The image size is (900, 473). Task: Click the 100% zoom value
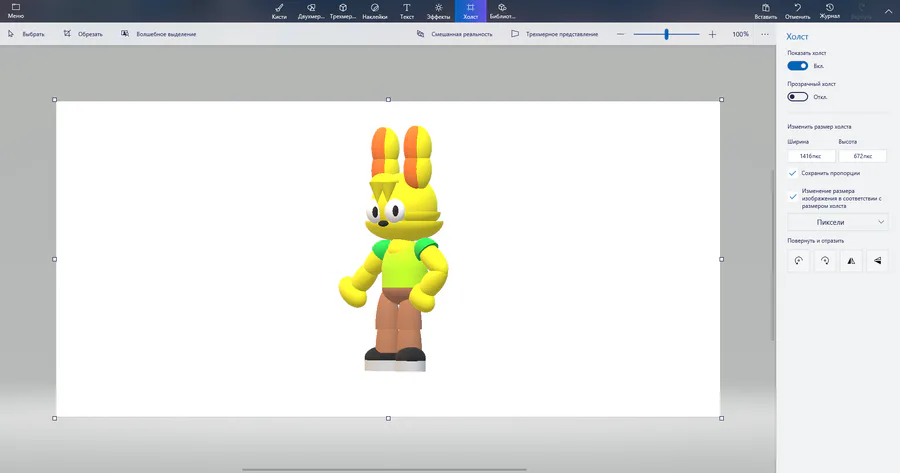coord(740,34)
